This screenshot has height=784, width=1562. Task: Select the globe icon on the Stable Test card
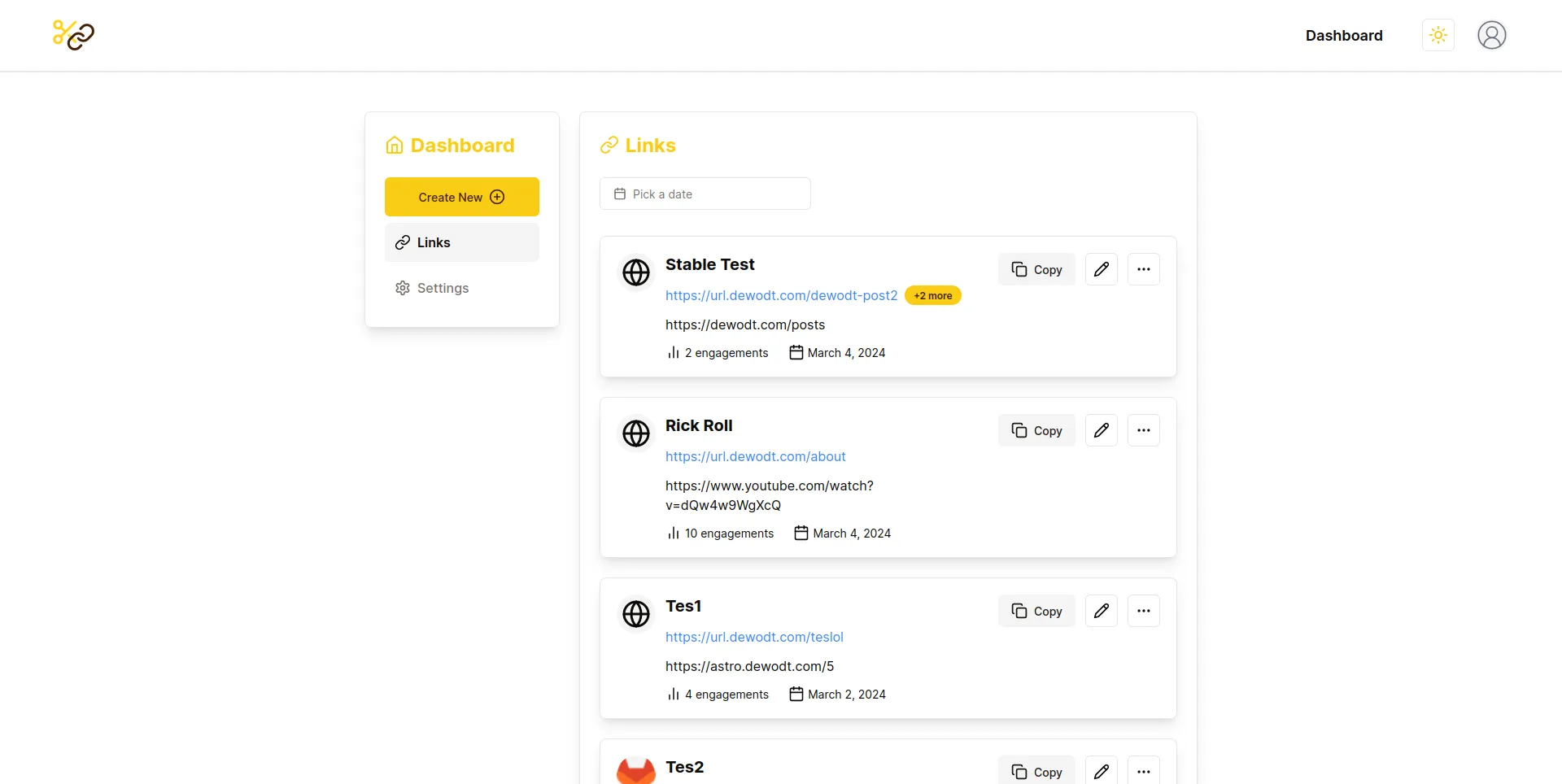635,272
